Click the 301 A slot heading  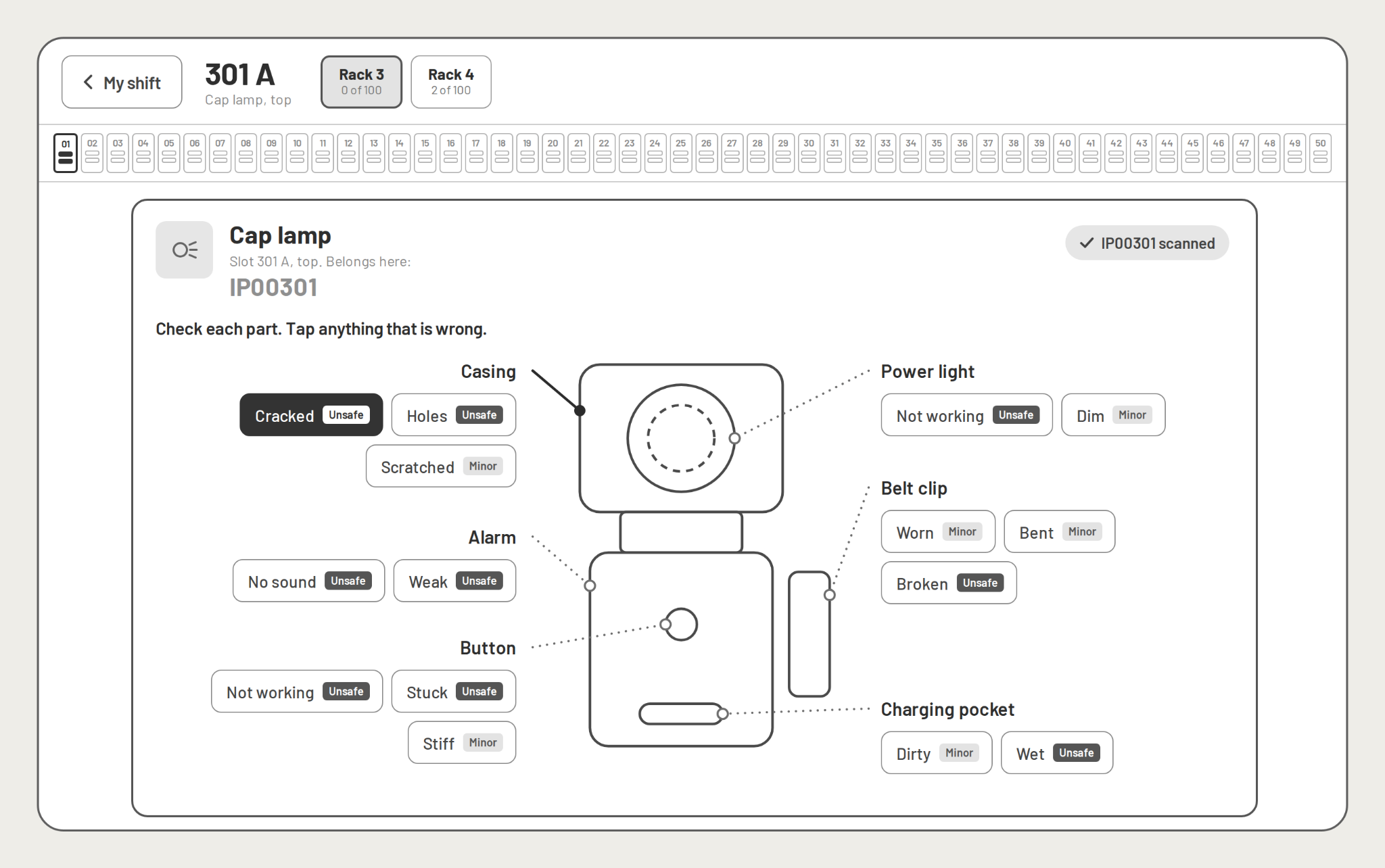240,74
